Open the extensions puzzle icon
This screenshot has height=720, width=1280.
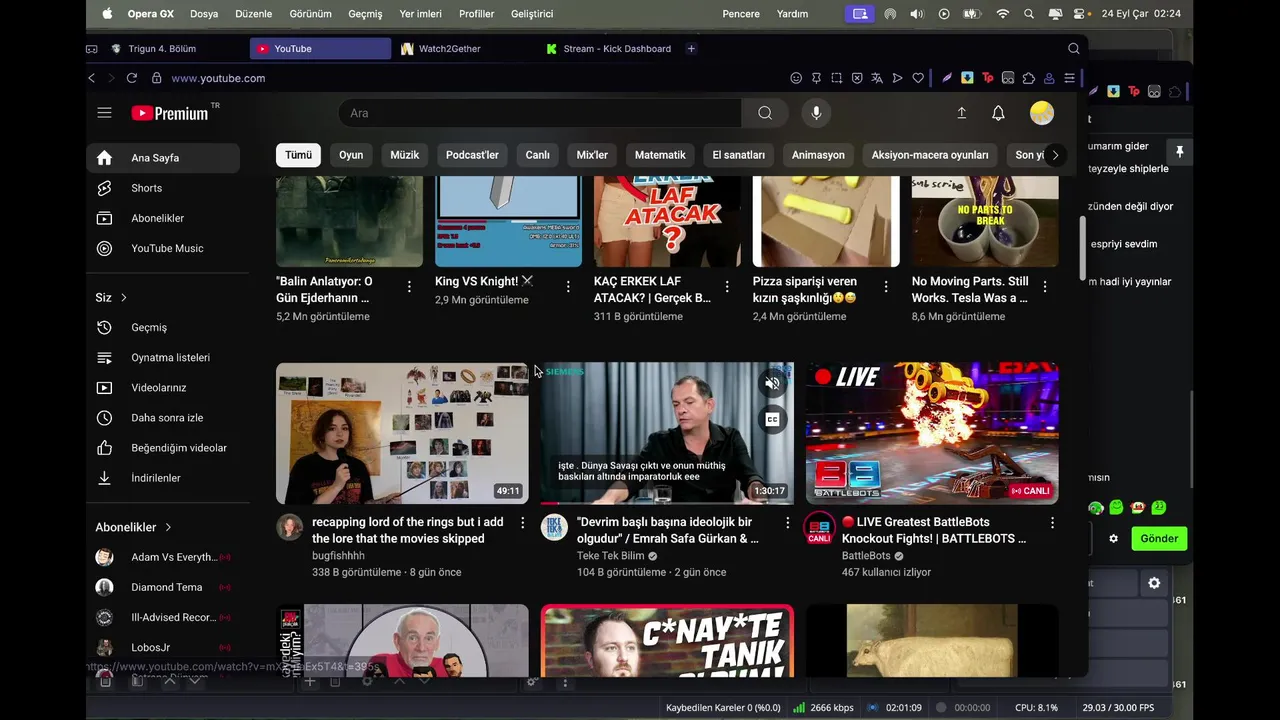1028,78
